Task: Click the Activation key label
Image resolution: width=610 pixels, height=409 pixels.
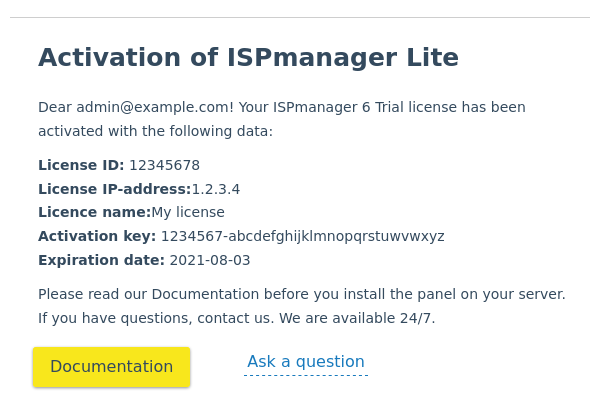Action: [x=97, y=236]
